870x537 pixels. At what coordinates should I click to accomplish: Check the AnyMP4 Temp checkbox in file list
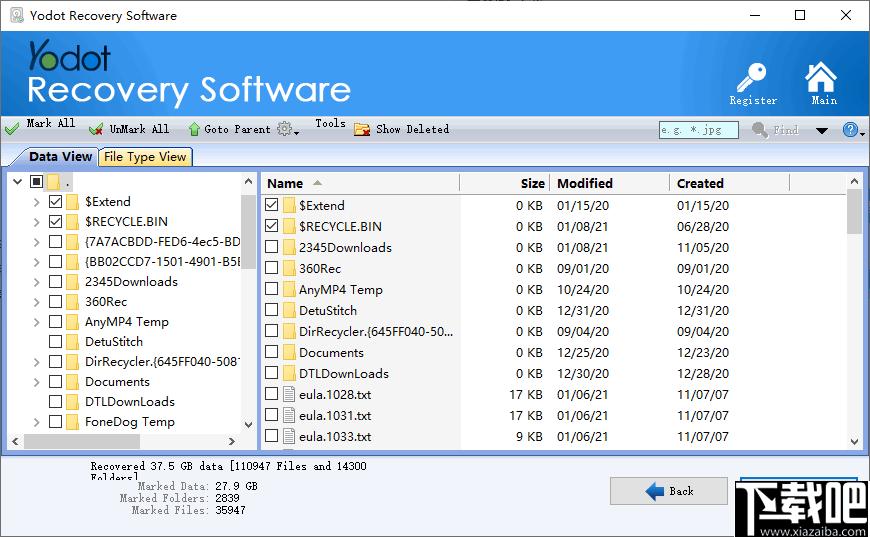click(271, 289)
